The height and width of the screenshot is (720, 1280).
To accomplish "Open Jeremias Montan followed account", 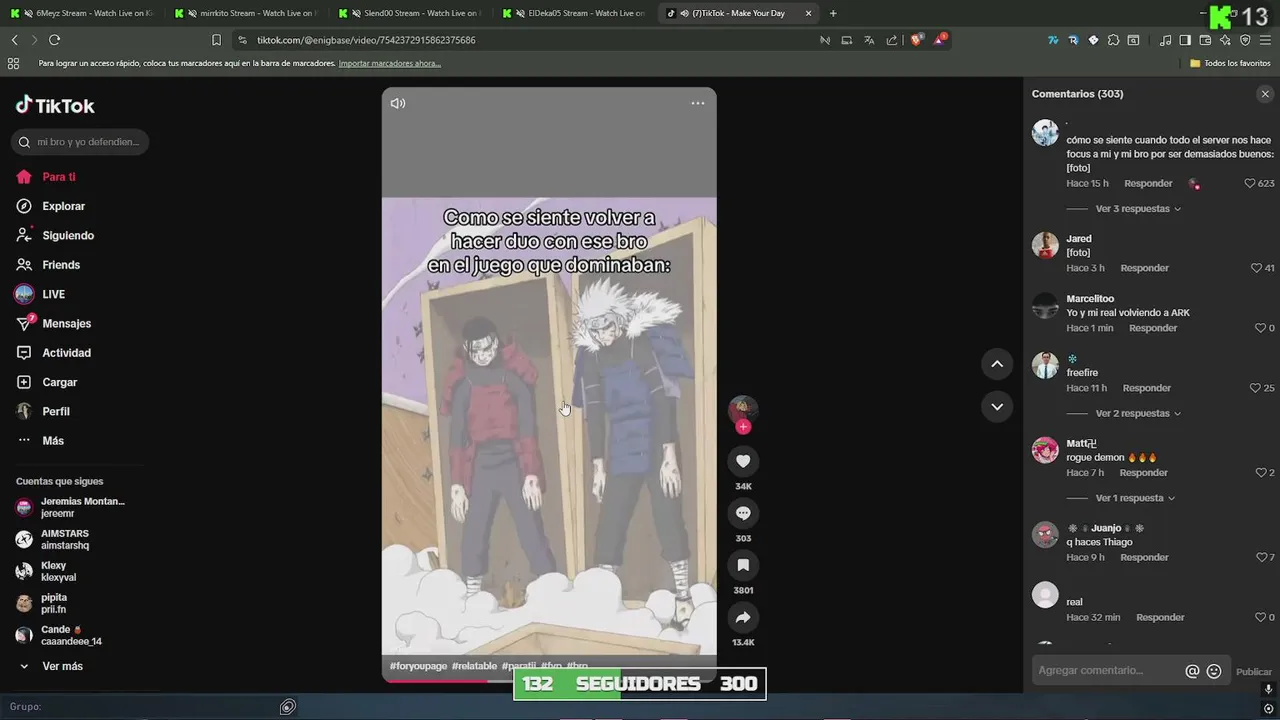I will coord(71,507).
